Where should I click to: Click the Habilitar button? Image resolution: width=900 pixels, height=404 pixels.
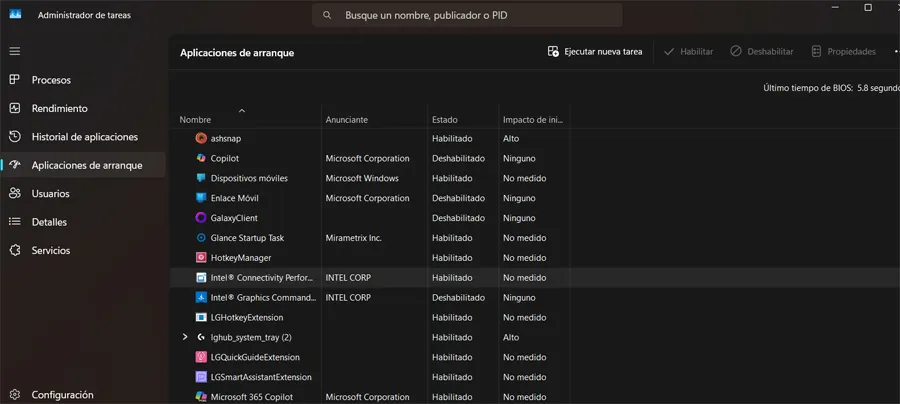688,51
